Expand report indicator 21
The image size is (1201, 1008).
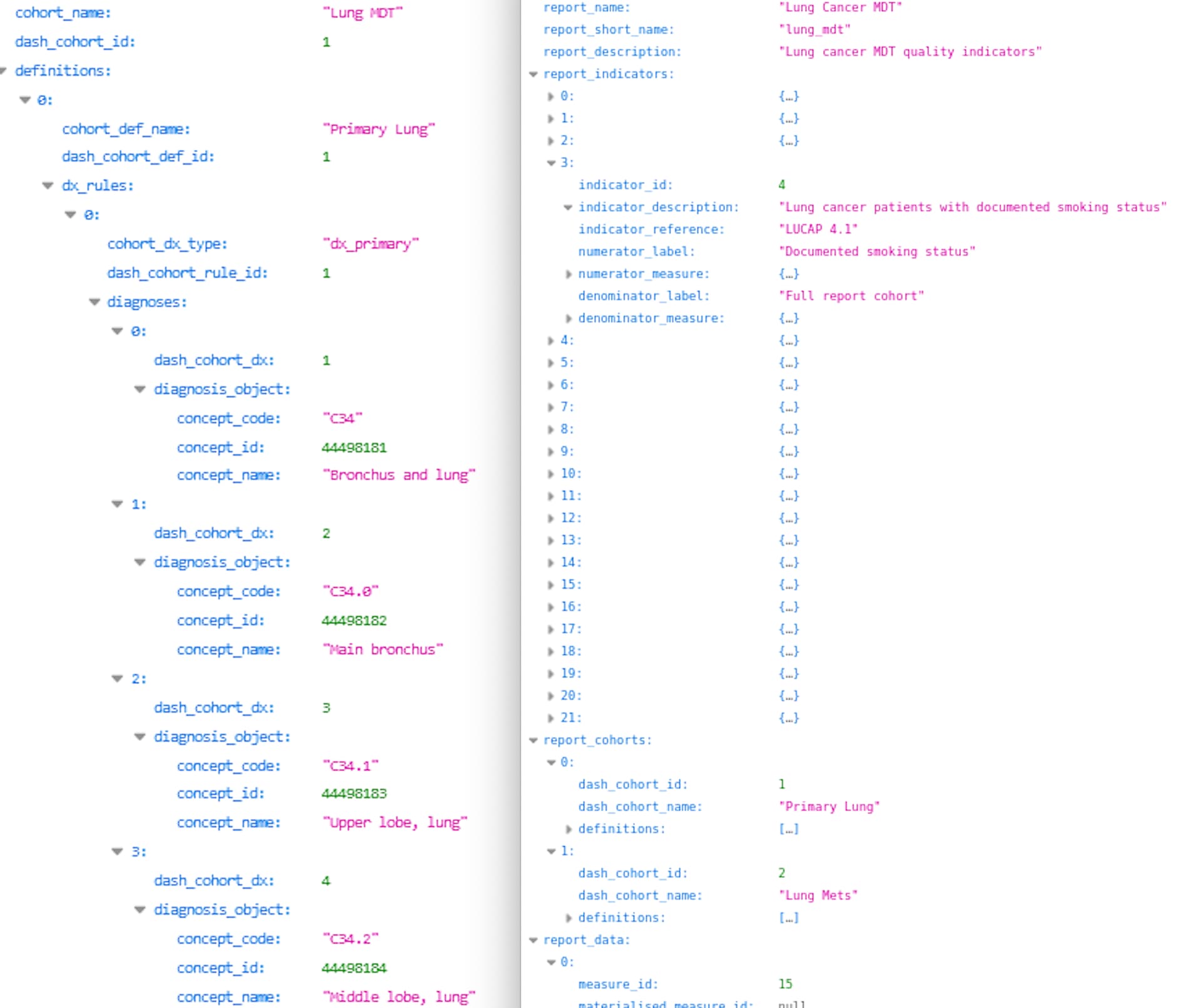pos(550,718)
